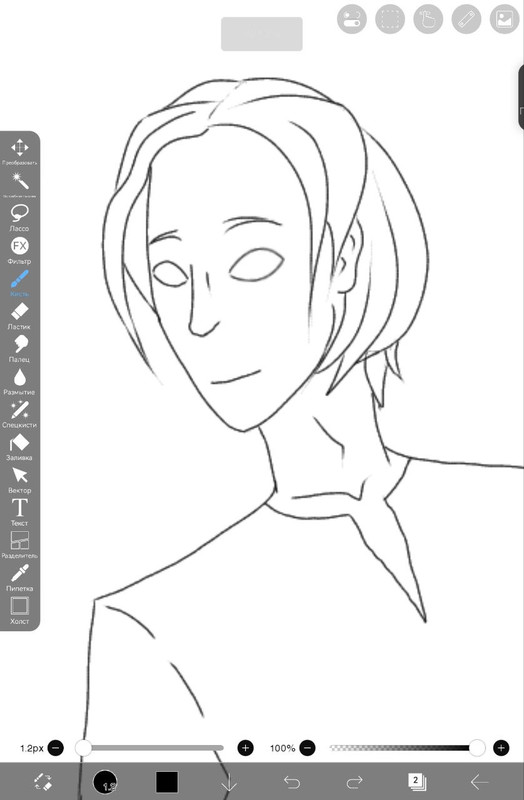Image resolution: width=524 pixels, height=800 pixels.
Task: Open brush settings via round brush preview
Action: tap(105, 781)
